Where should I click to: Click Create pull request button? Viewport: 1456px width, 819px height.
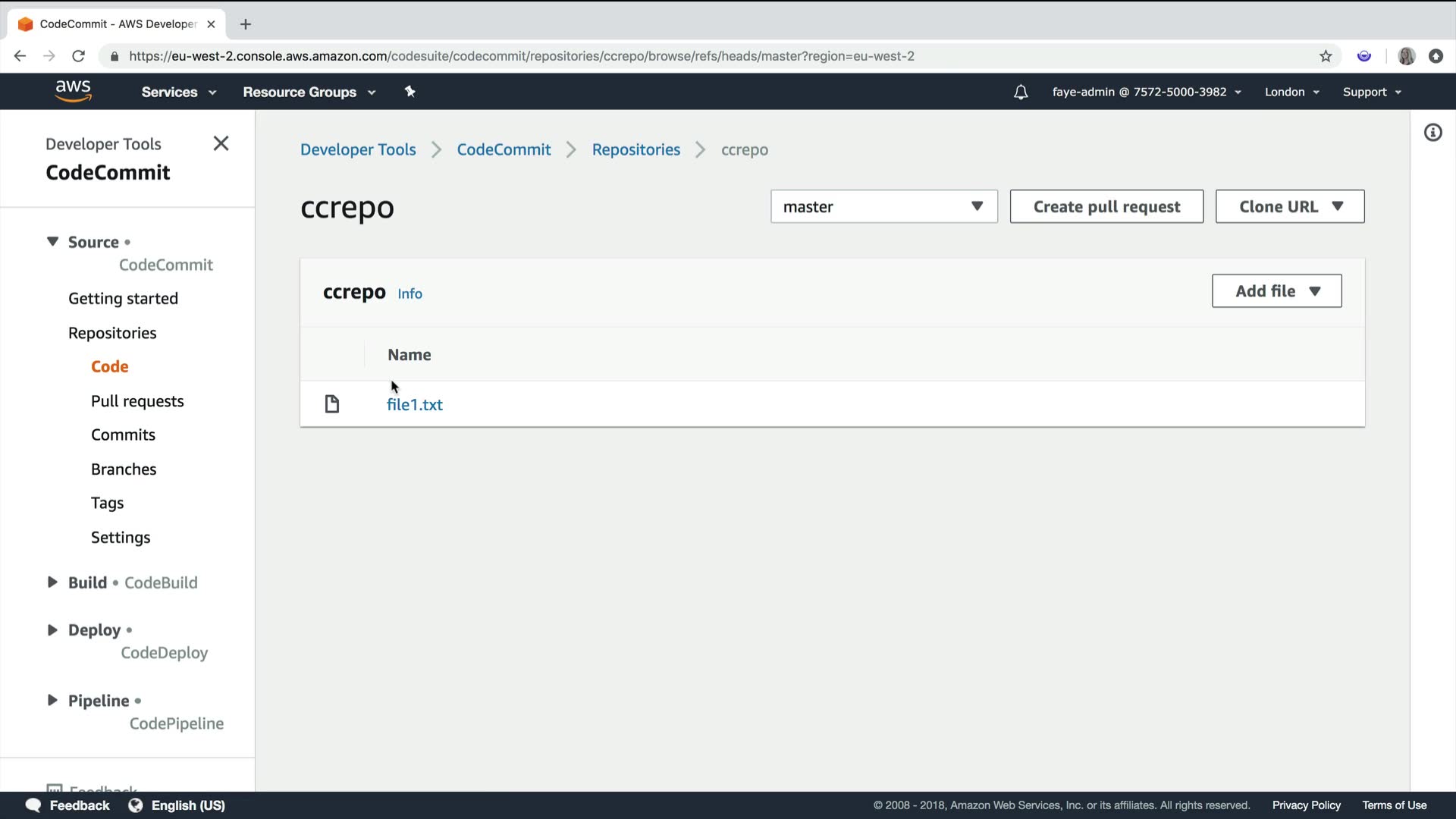1106,206
